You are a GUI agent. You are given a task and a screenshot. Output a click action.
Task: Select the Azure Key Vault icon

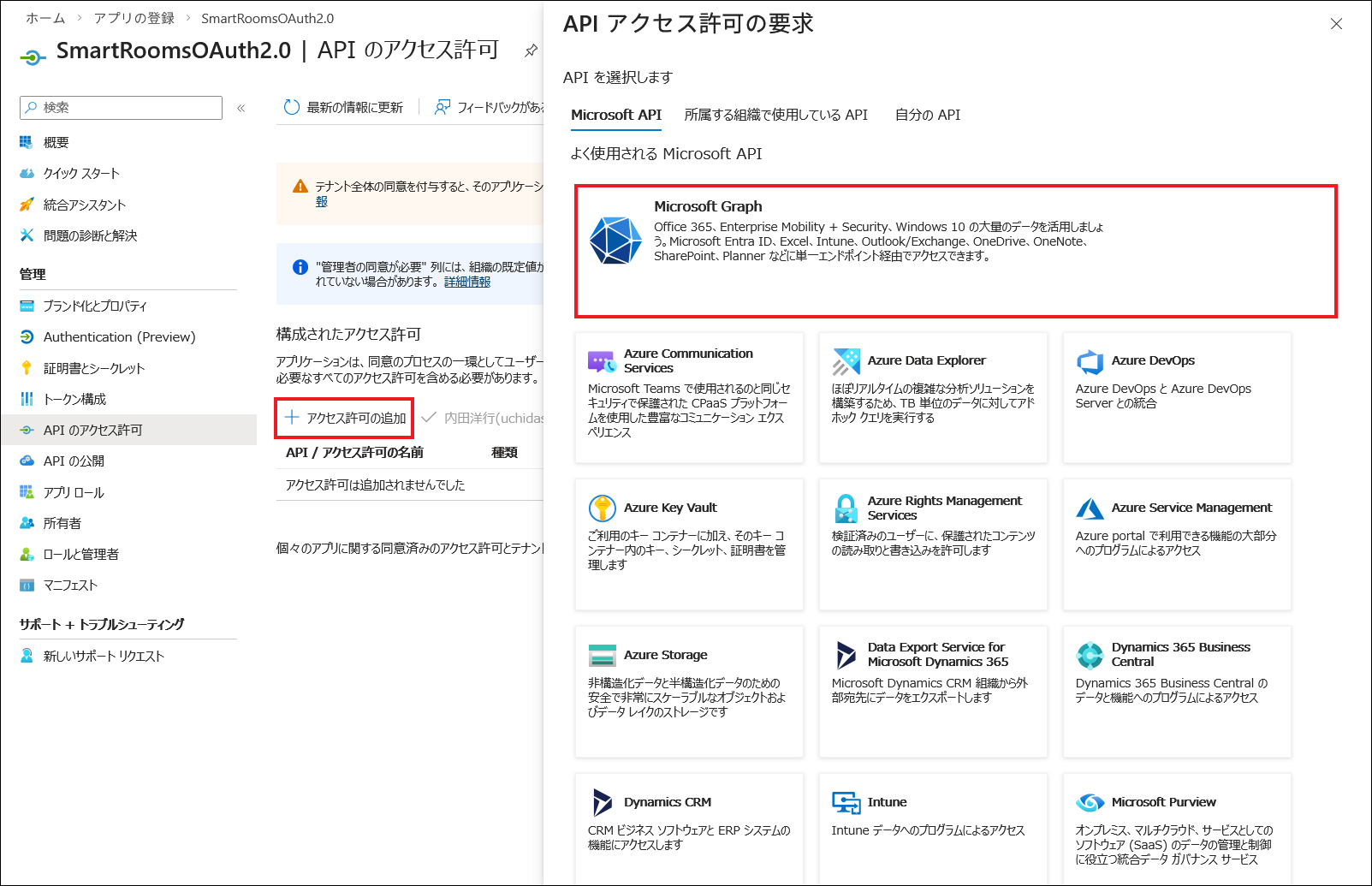[x=603, y=508]
